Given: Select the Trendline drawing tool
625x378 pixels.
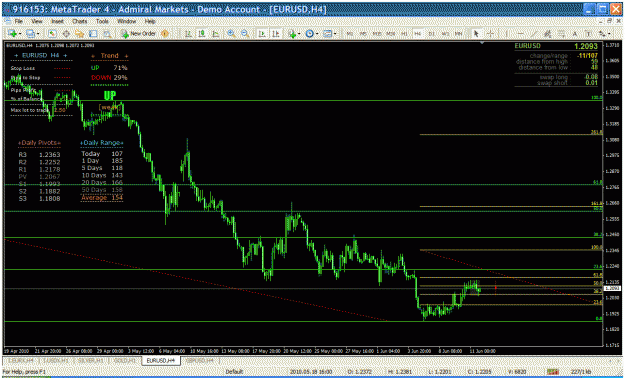Looking at the screenshot, I should [534, 34].
